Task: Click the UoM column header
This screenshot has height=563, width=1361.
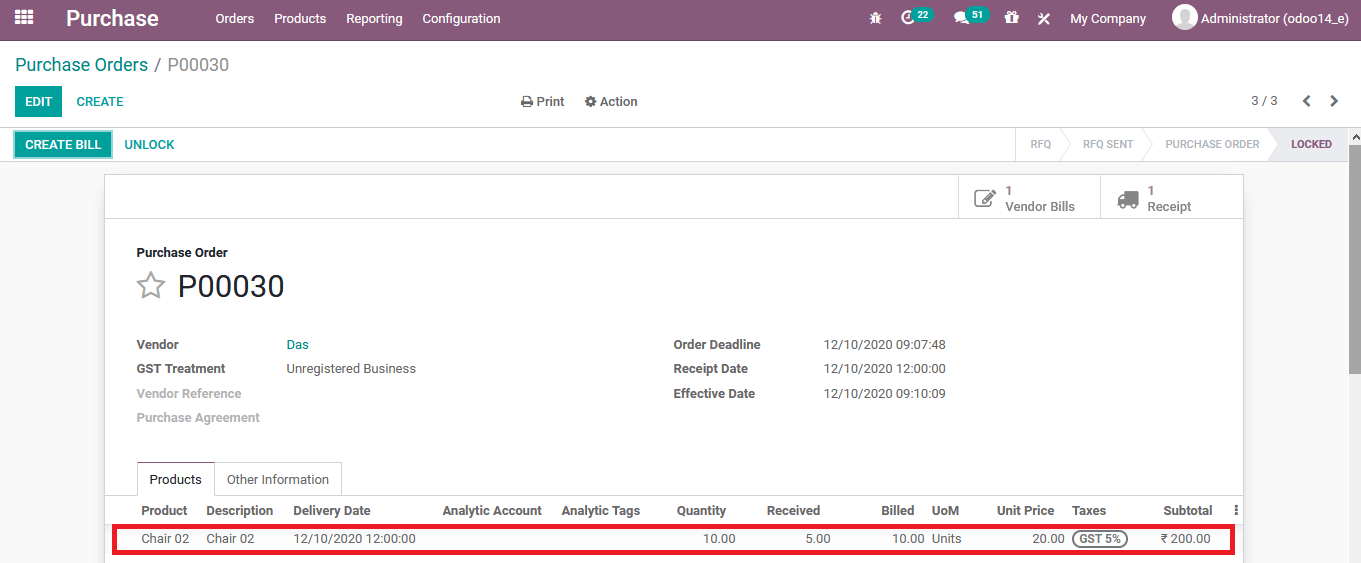Action: coord(945,510)
